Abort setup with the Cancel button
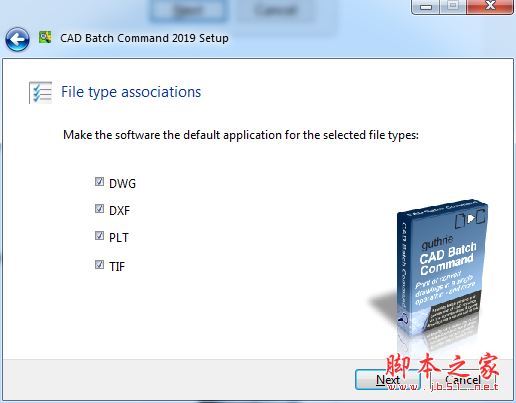Viewport: 516px width, 403px height. pyautogui.click(x=463, y=380)
